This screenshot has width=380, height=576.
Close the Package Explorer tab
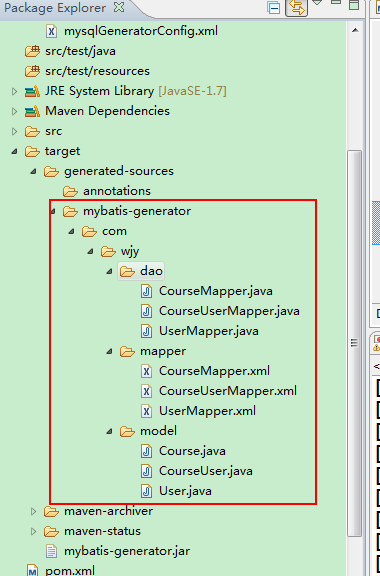[x=119, y=7]
